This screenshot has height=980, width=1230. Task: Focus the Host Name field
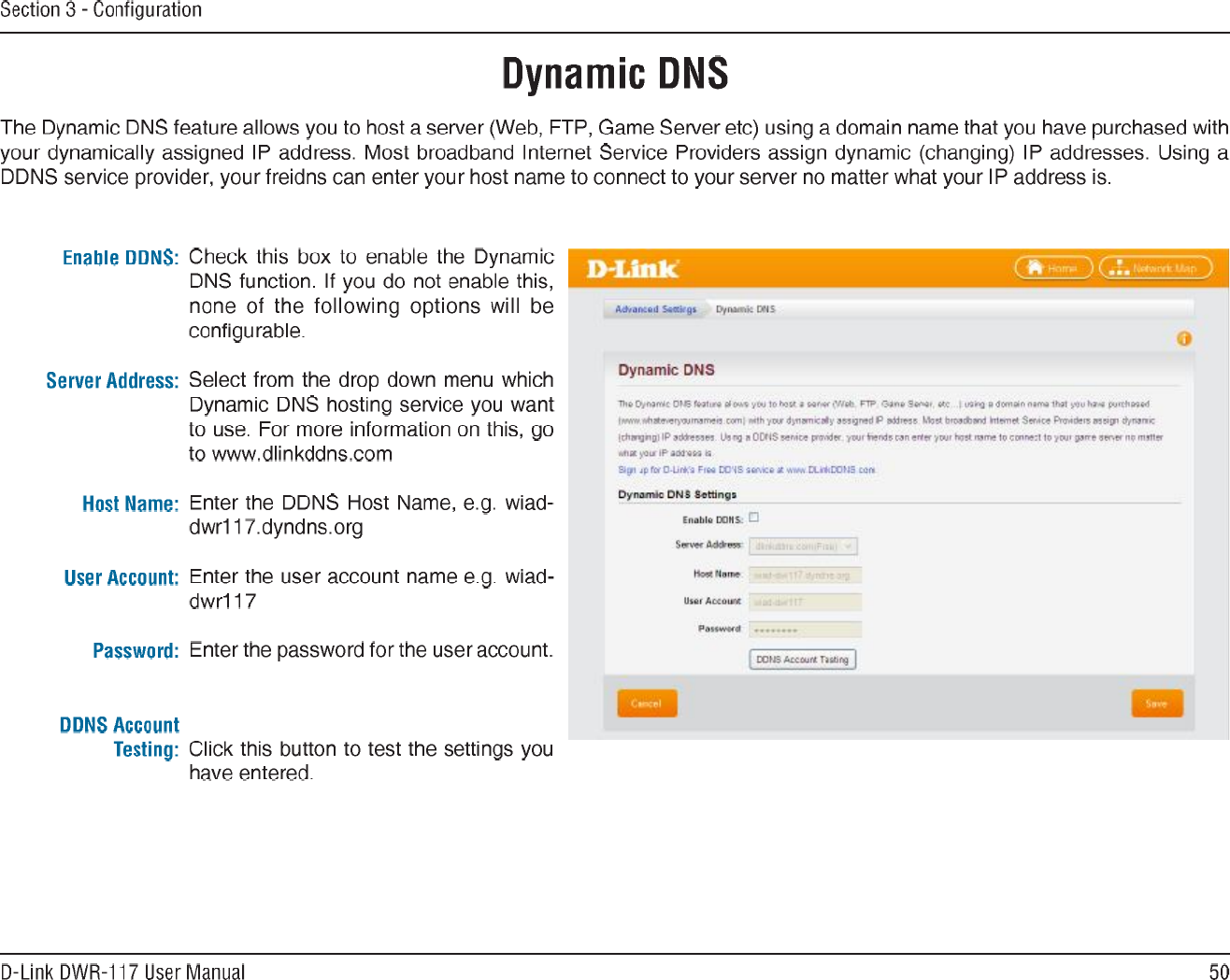pyautogui.click(x=805, y=575)
